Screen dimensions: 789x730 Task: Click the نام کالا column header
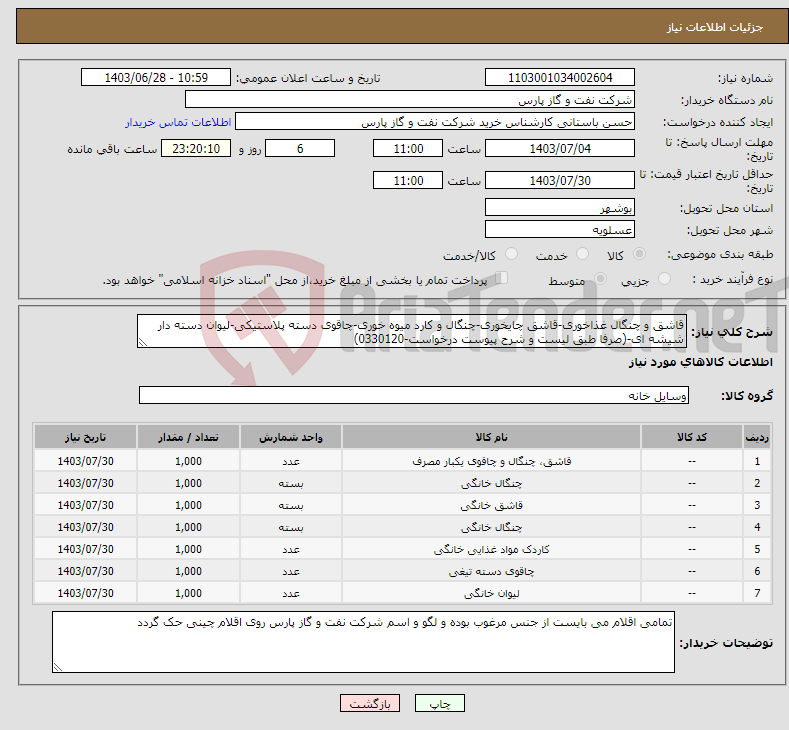click(491, 437)
